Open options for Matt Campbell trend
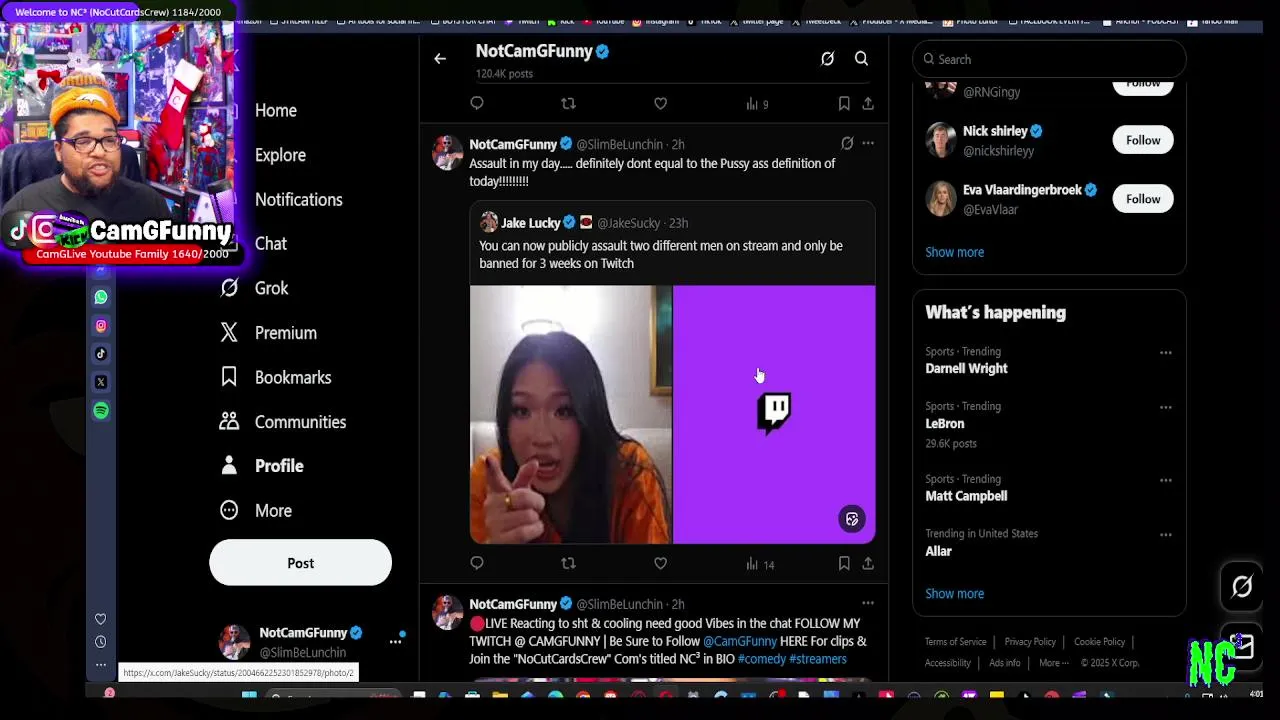 pos(1166,480)
